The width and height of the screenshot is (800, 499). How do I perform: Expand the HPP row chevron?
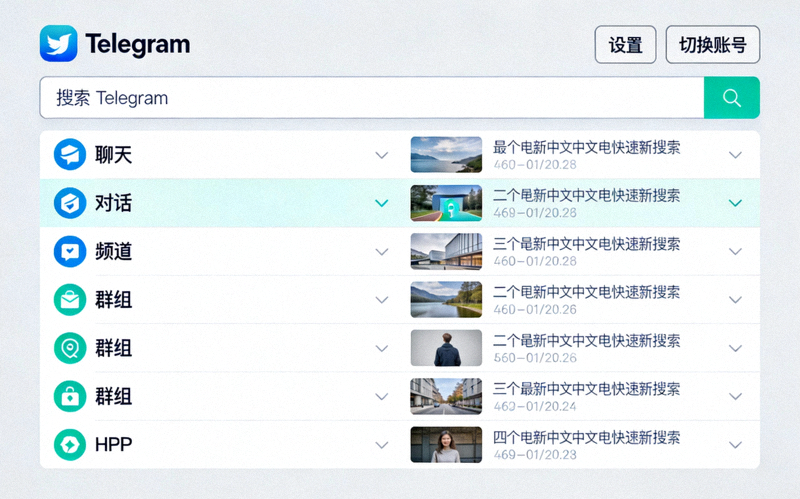click(382, 445)
